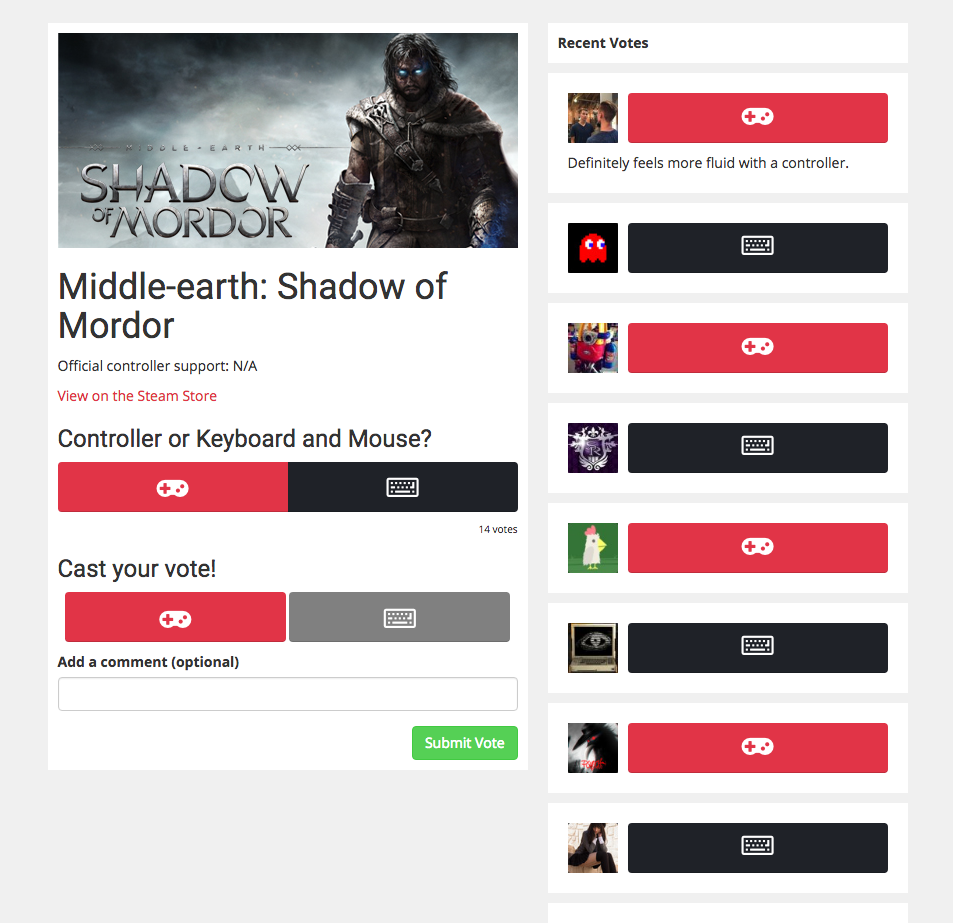Select the keyboard icon under Cast your vote

(399, 617)
